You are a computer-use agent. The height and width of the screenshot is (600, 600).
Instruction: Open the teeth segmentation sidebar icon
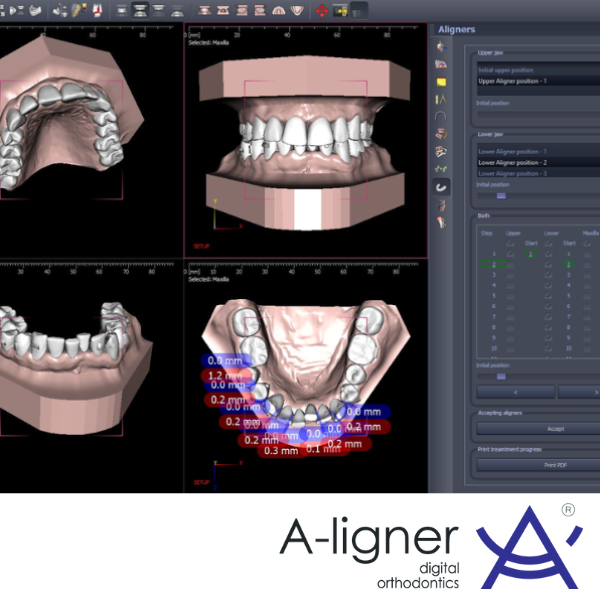[x=441, y=152]
